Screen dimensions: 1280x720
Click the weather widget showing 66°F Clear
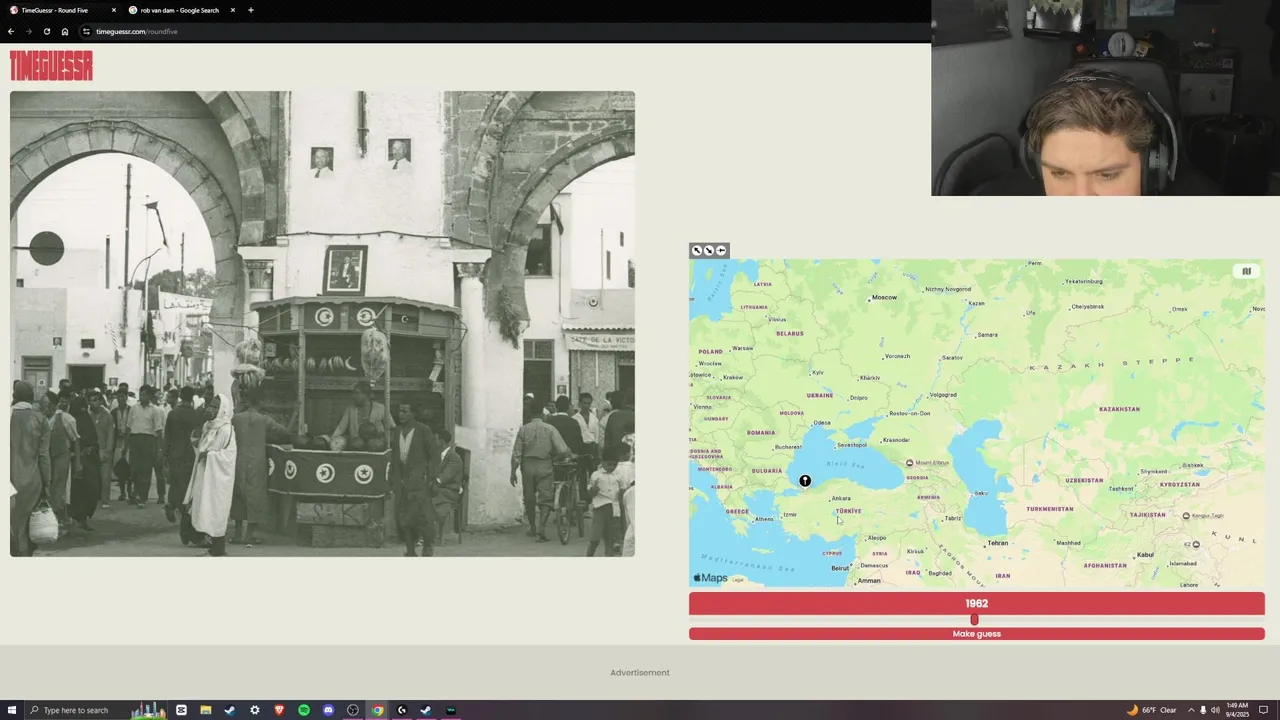(1152, 710)
